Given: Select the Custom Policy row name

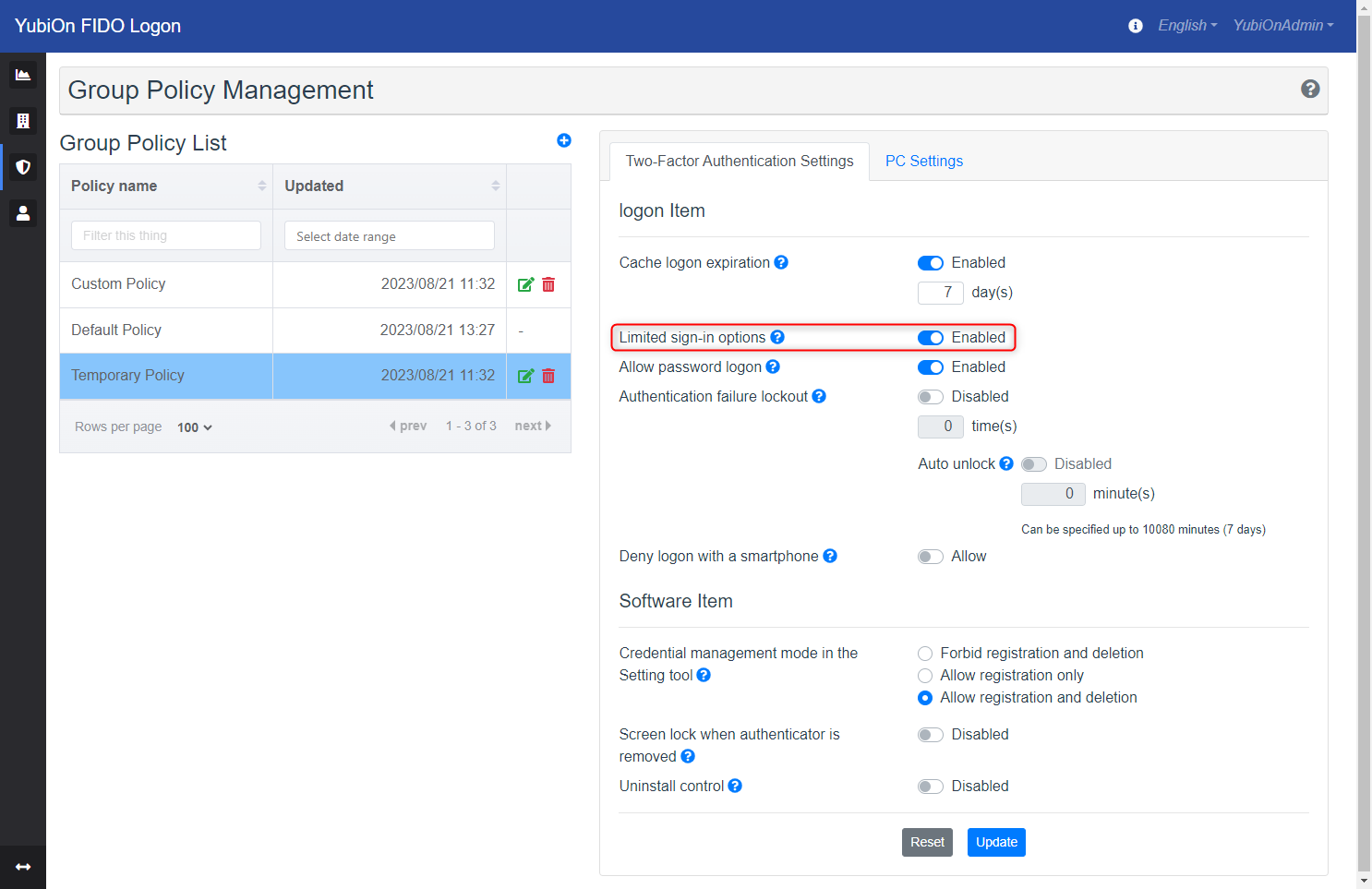Looking at the screenshot, I should pos(118,284).
